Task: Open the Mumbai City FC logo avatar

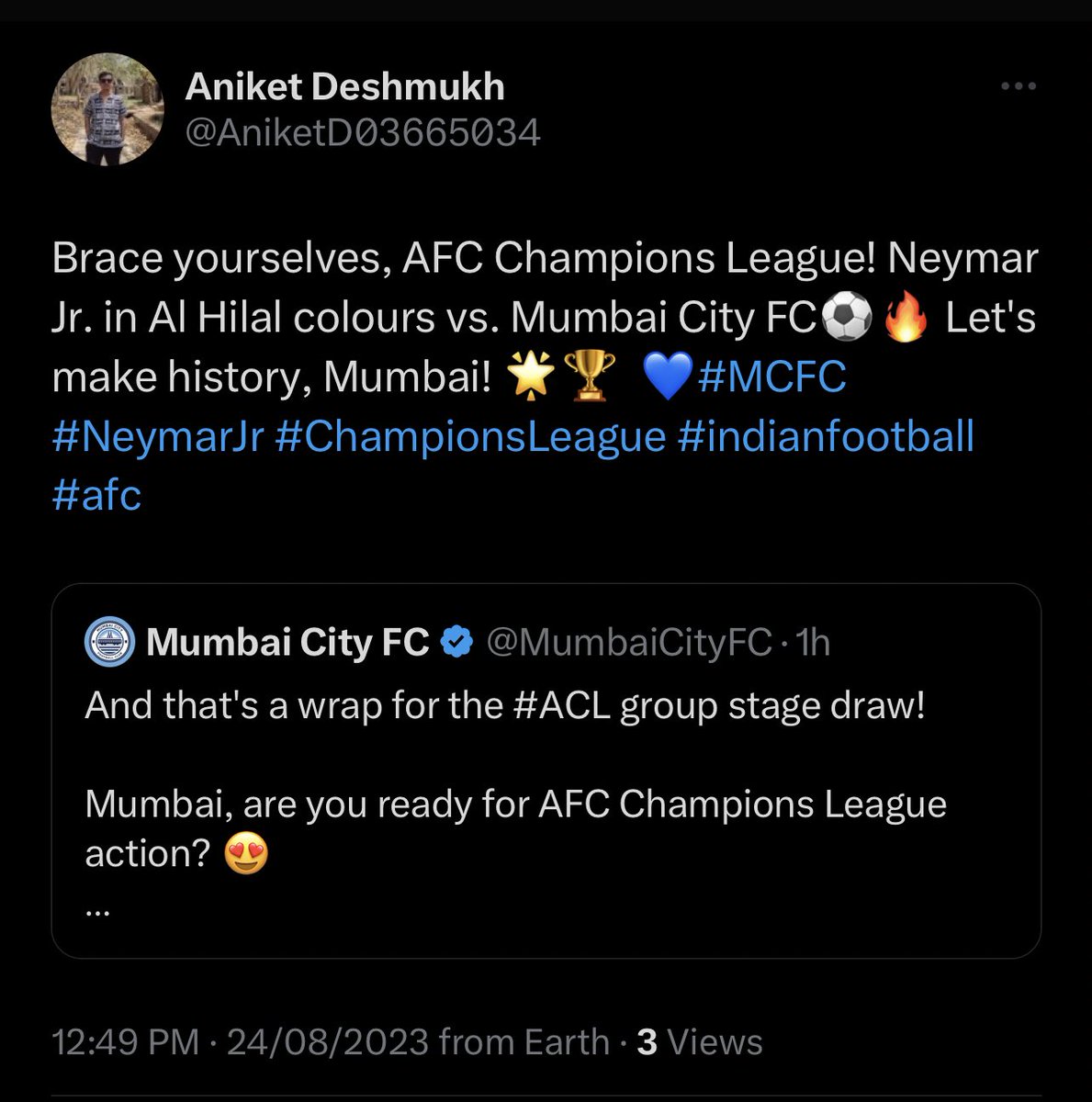Action: [110, 643]
